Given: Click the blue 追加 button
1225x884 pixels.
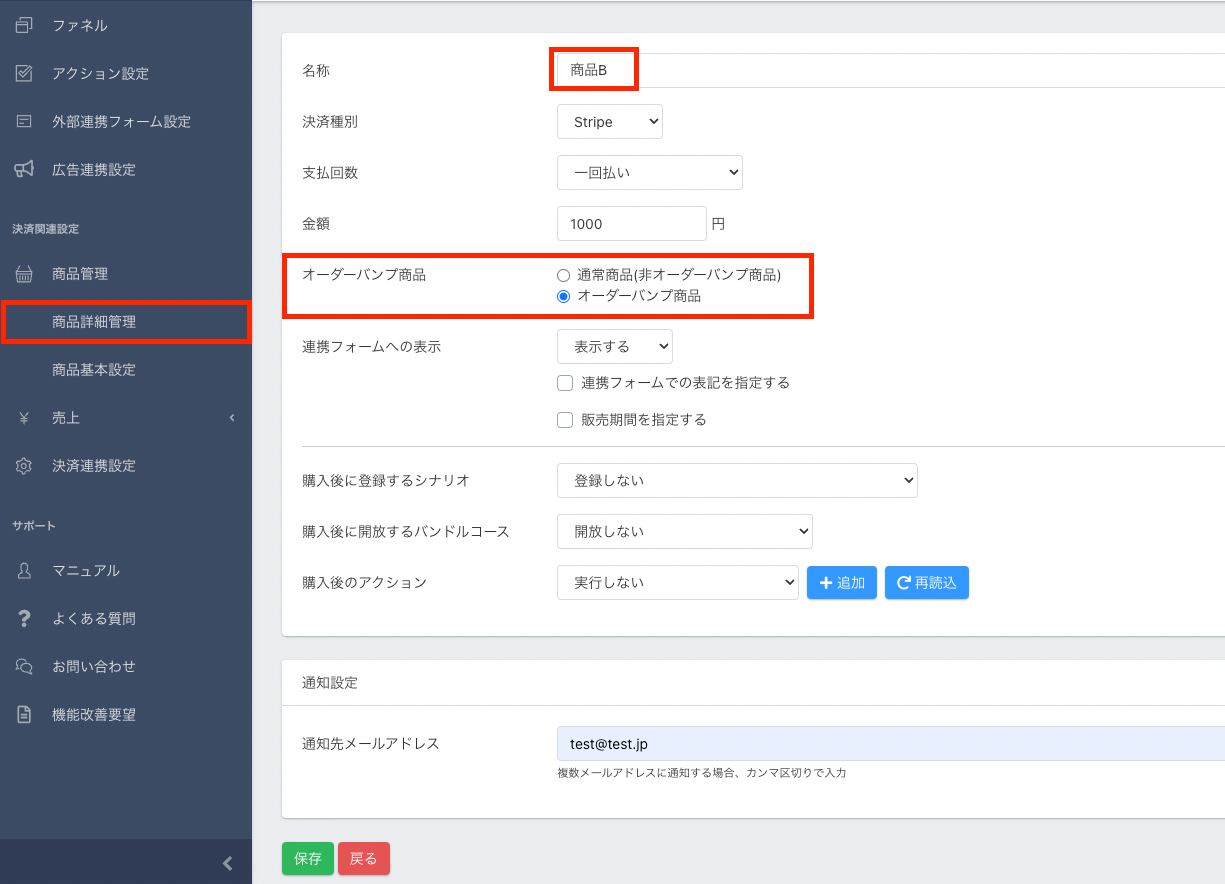Looking at the screenshot, I should [x=841, y=583].
